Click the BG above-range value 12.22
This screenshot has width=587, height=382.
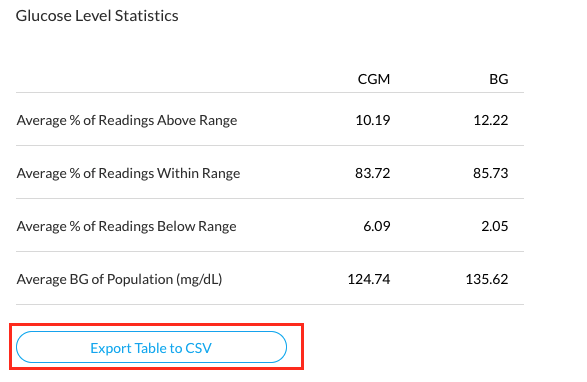coord(491,120)
